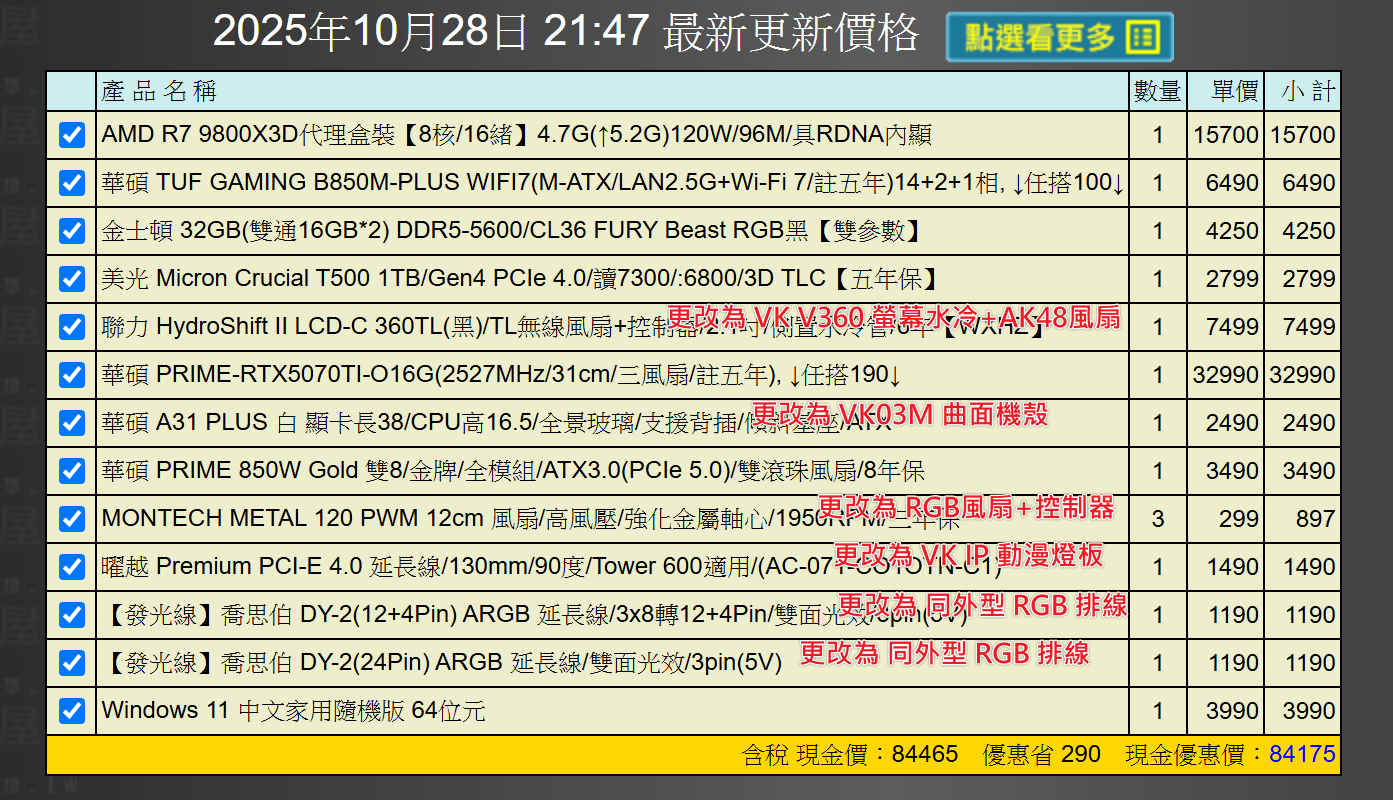This screenshot has width=1393, height=800.
Task: Select the 華碩 PRIME-RTX5070TI-O16G product name
Action: (x=502, y=375)
